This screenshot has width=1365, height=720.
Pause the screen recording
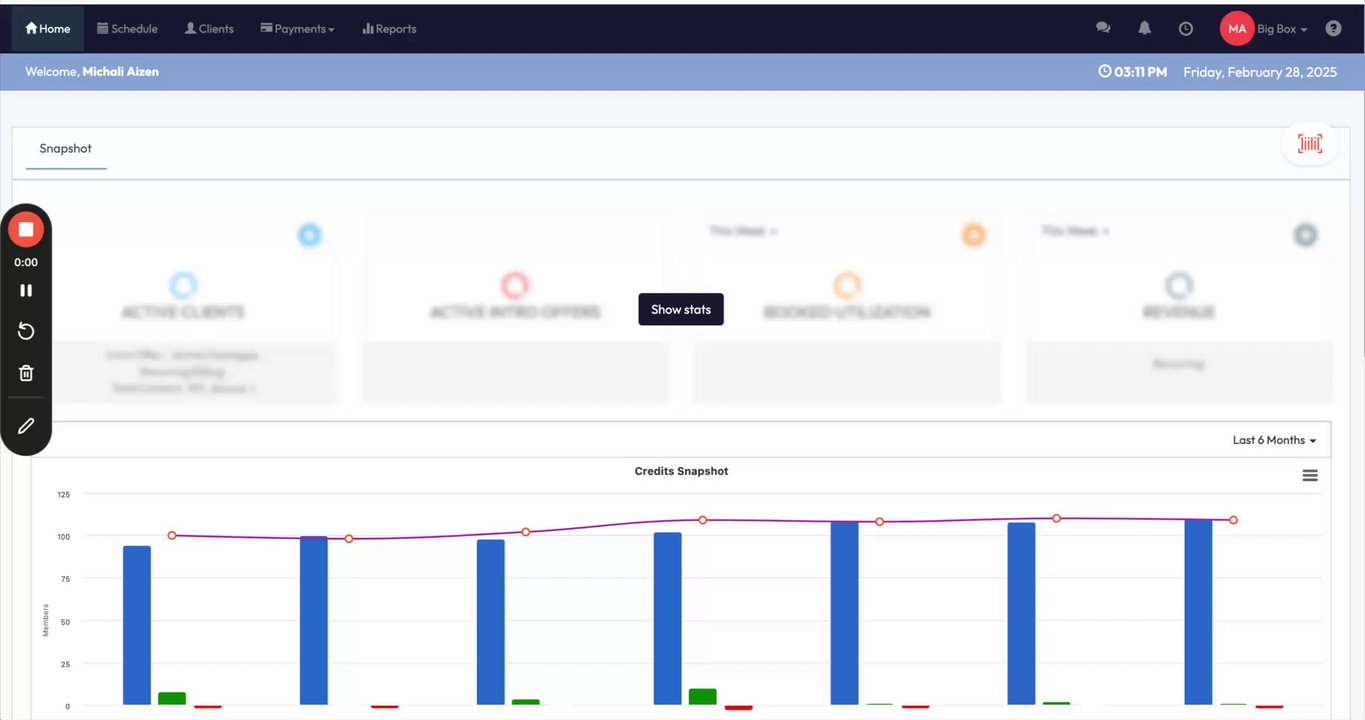coord(26,290)
